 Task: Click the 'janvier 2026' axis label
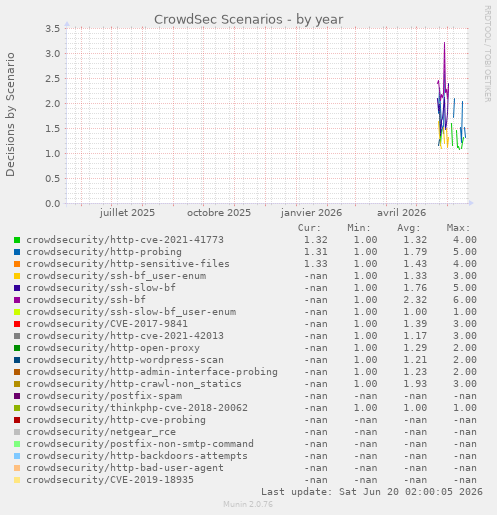(x=311, y=213)
